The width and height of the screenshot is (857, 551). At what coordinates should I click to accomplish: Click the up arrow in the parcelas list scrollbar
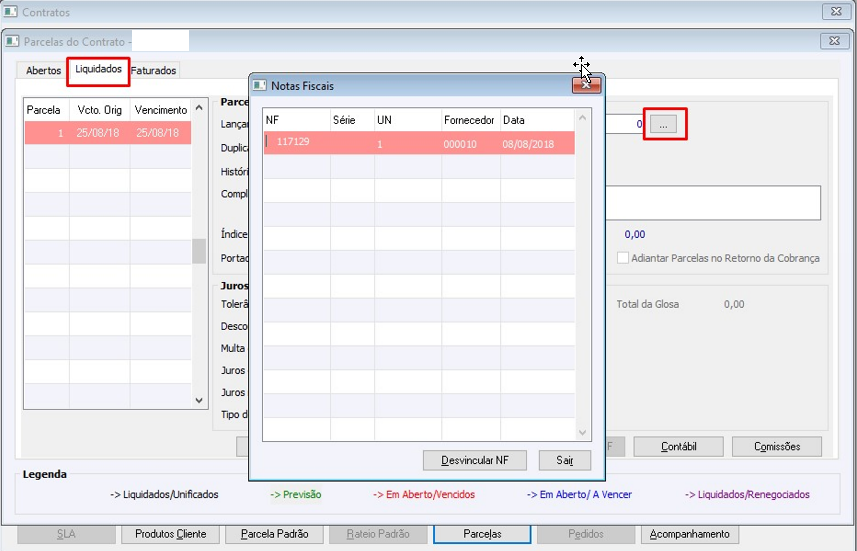(x=199, y=107)
